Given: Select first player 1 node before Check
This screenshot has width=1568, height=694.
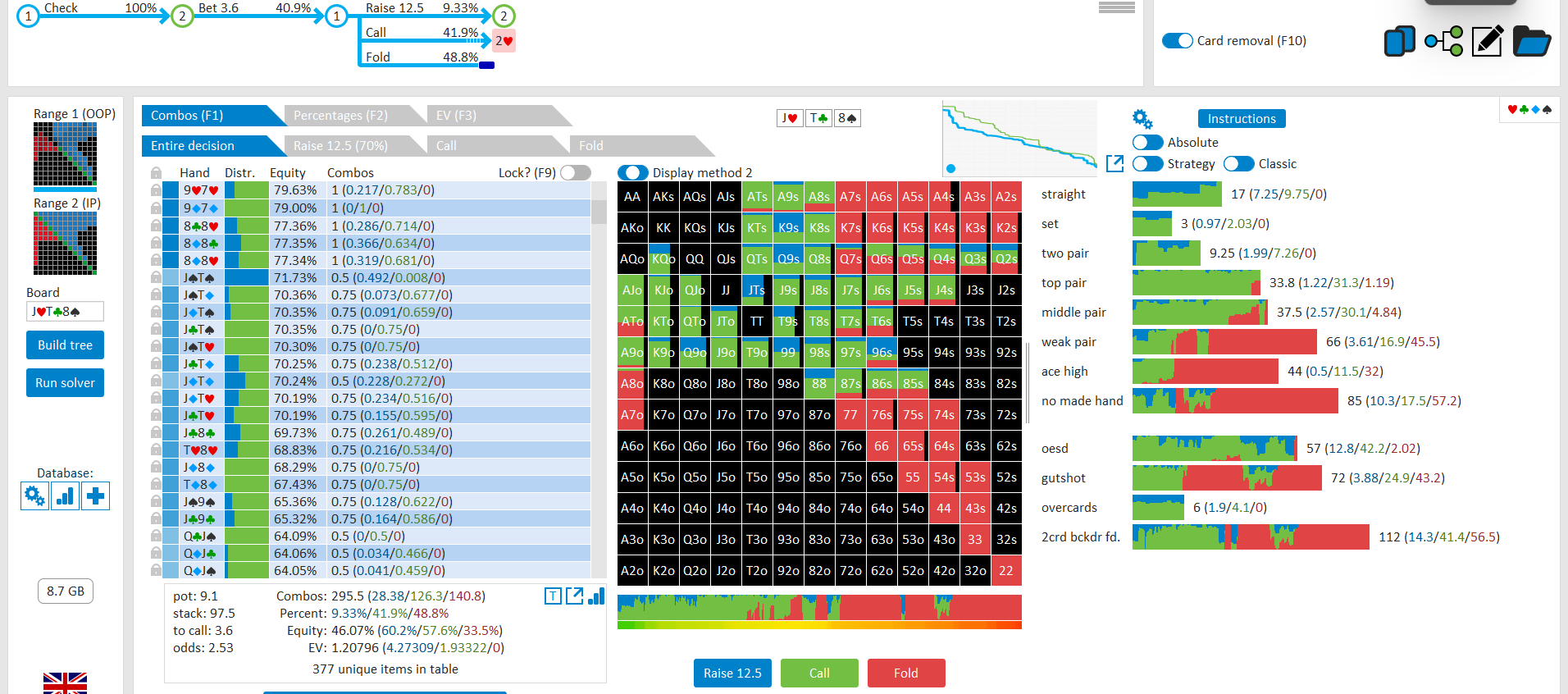Looking at the screenshot, I should 28,16.
